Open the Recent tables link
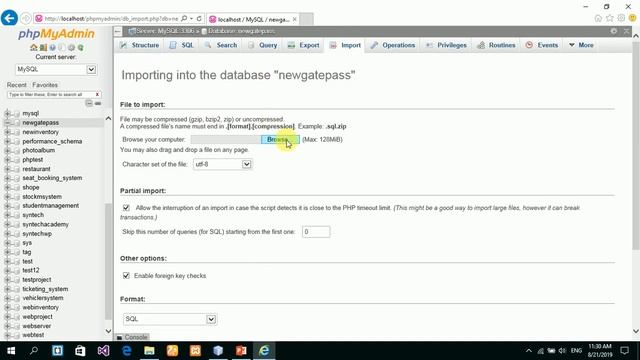This screenshot has height=360, width=640. point(16,85)
